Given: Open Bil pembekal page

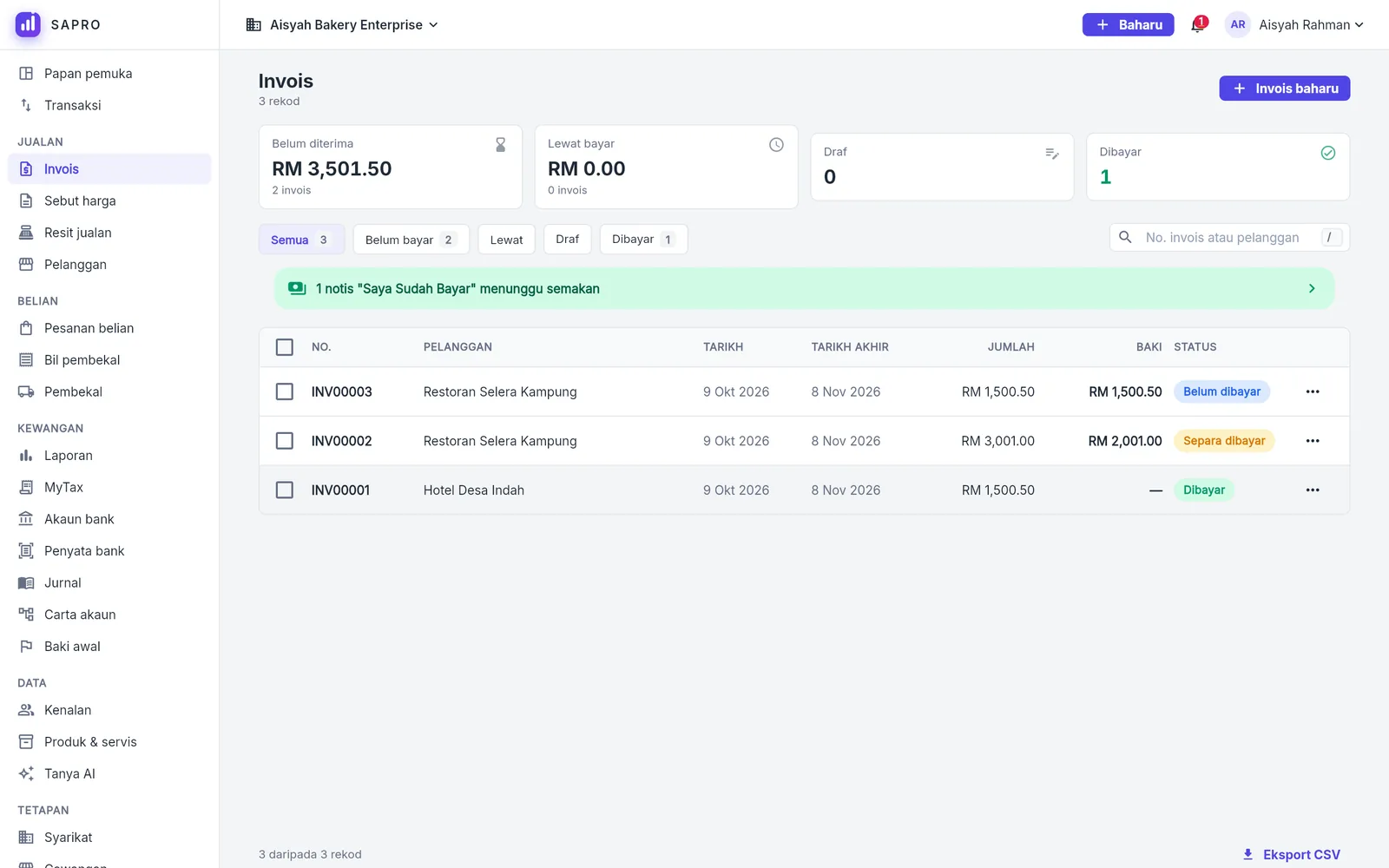Looking at the screenshot, I should pyautogui.click(x=109, y=360).
